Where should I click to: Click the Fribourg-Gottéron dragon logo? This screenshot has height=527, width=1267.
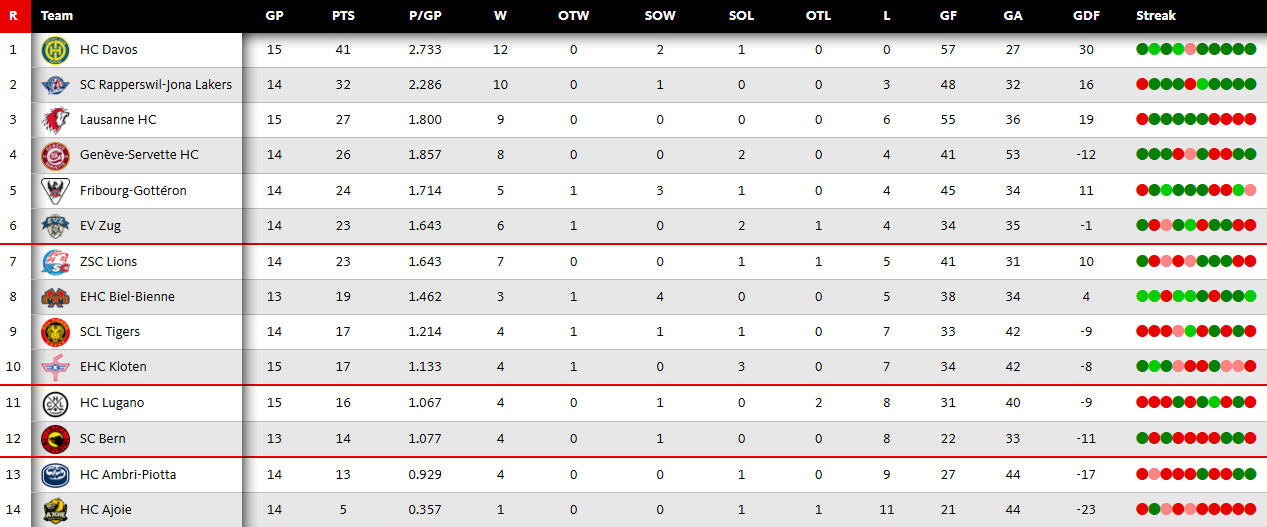pyautogui.click(x=54, y=191)
